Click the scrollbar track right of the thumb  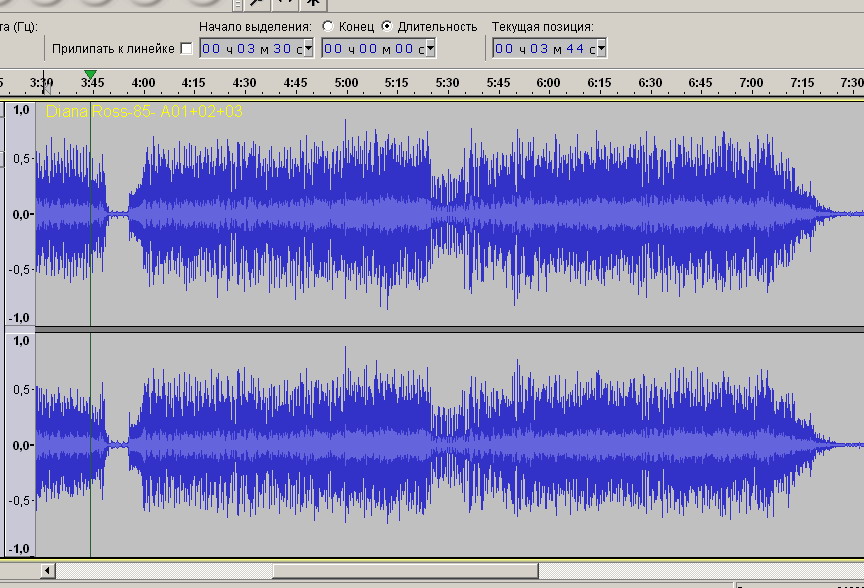700,571
